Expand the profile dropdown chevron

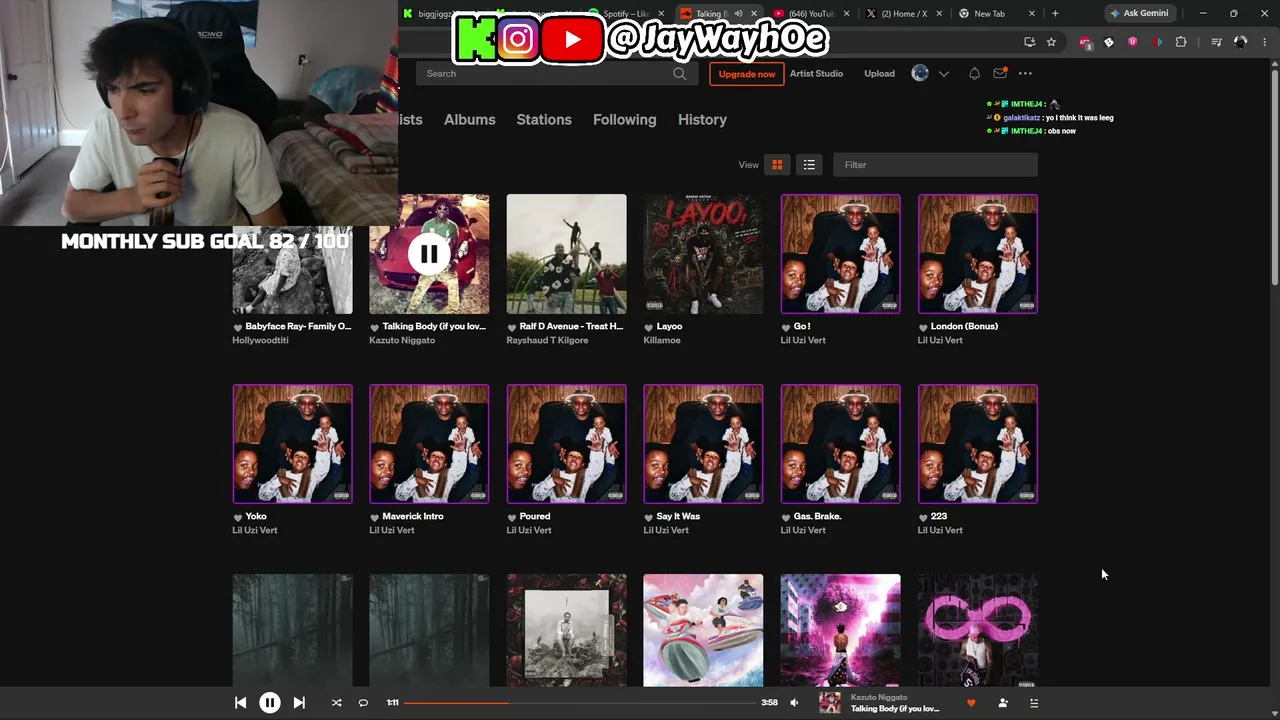pyautogui.click(x=943, y=73)
